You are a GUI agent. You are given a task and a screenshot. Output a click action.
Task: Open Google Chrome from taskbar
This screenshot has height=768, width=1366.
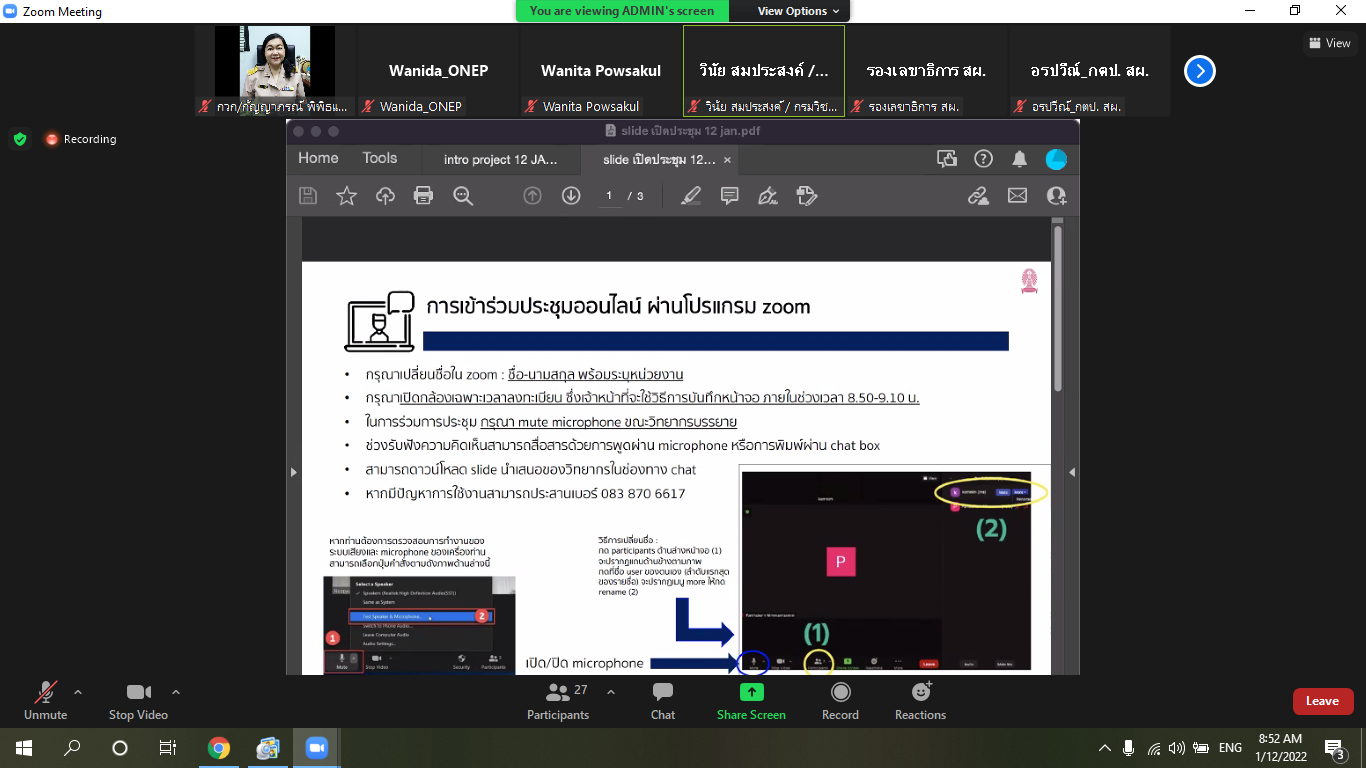point(219,748)
